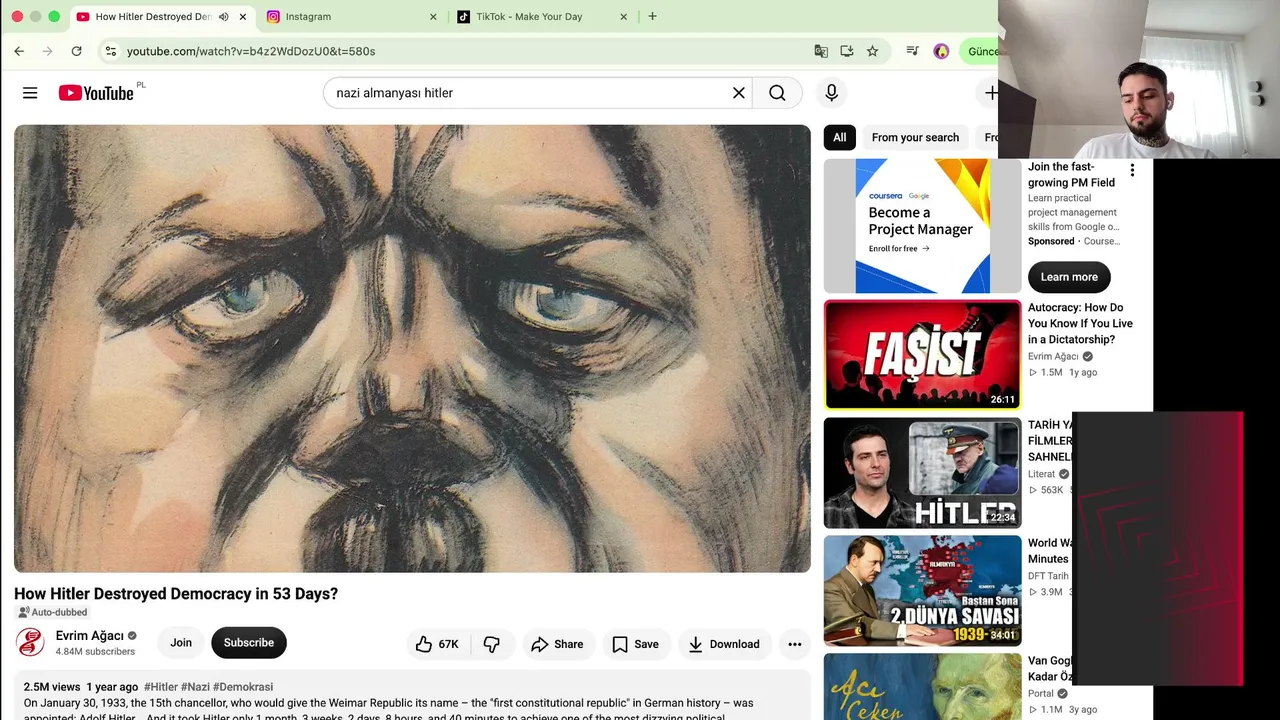Open the #Demokrasi hashtag link

pyautogui.click(x=243, y=687)
